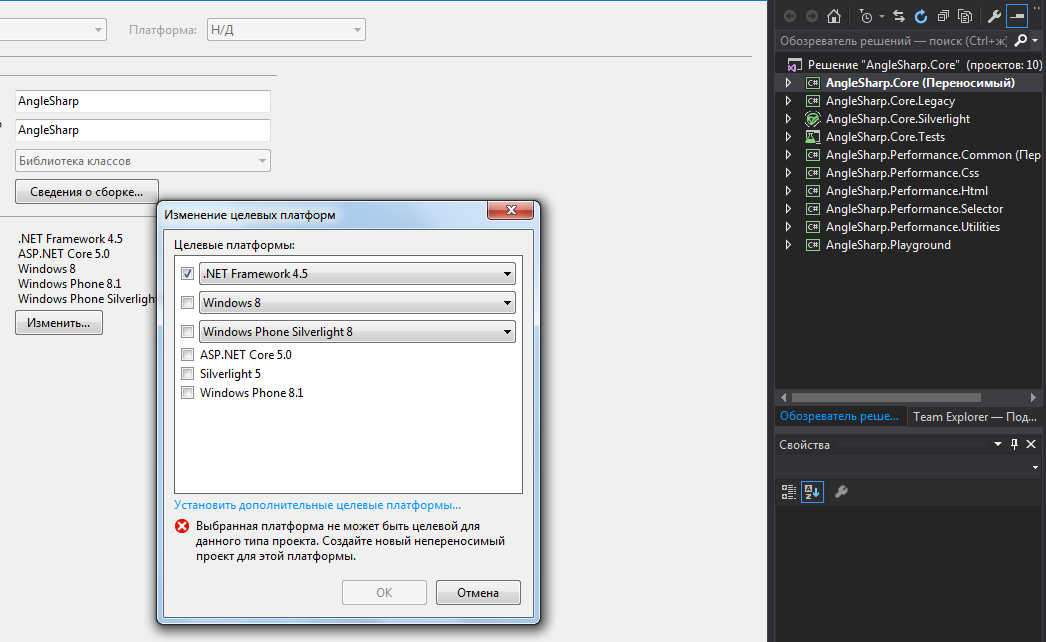Image resolution: width=1046 pixels, height=642 pixels.
Task: Click the Solution Explorer horizontal scrollbar thumb
Action: (886, 397)
